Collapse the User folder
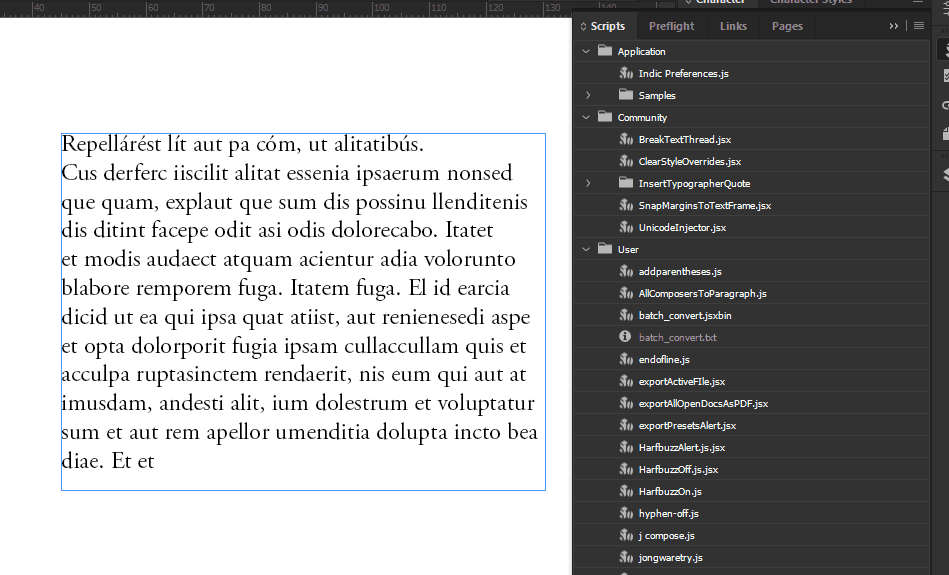 click(586, 249)
